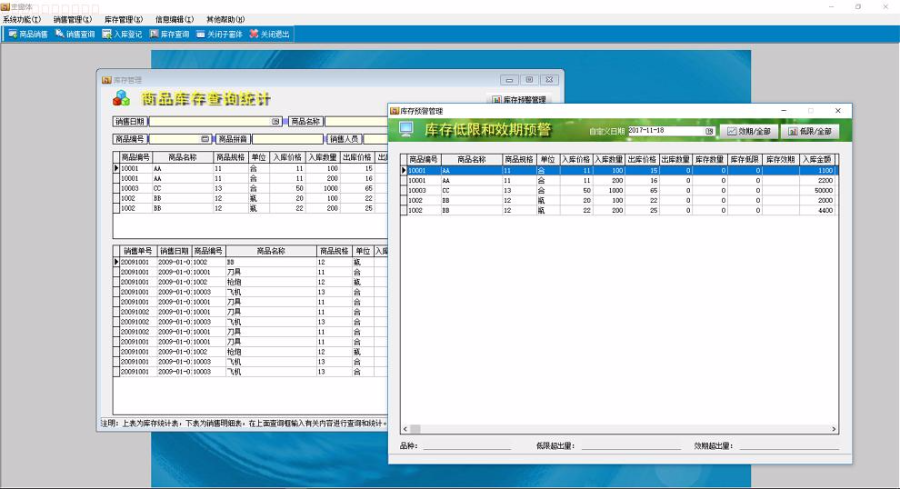
Task: Click the scroll-left arrow in 库存预警管理 grid
Action: (405, 429)
